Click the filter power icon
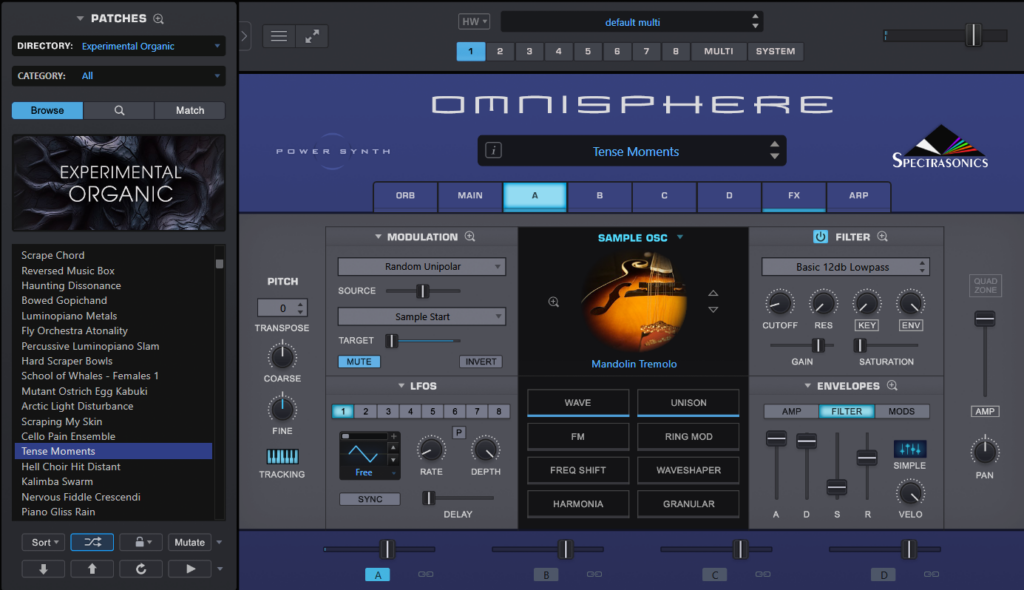Viewport: 1024px width, 590px height. coord(820,237)
